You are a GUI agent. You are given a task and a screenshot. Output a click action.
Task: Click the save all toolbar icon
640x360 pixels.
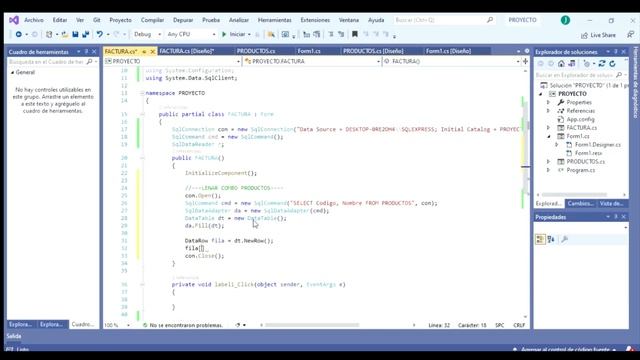86,35
